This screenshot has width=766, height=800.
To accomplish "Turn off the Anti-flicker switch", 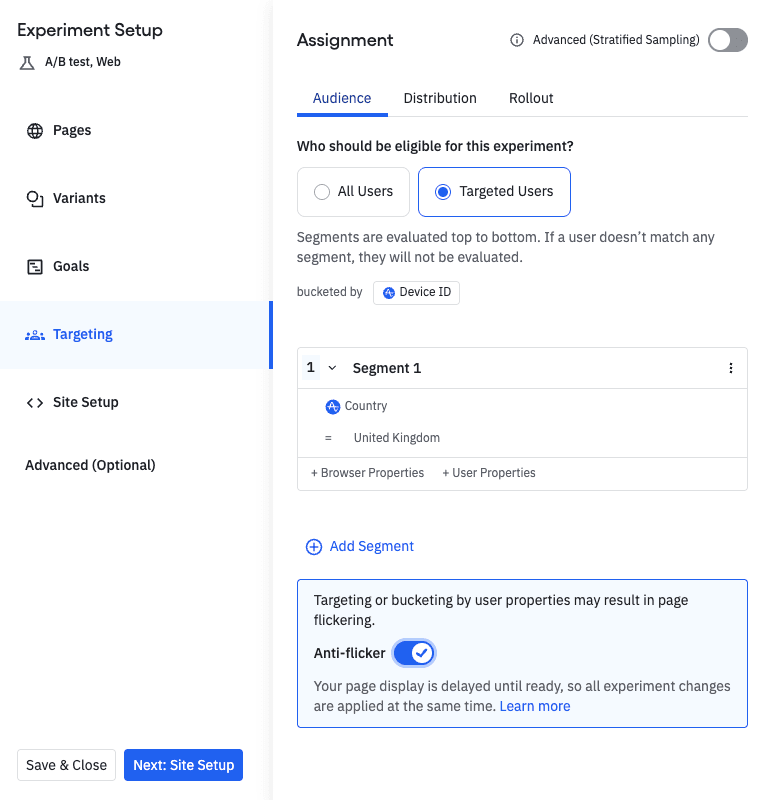I will click(x=414, y=653).
